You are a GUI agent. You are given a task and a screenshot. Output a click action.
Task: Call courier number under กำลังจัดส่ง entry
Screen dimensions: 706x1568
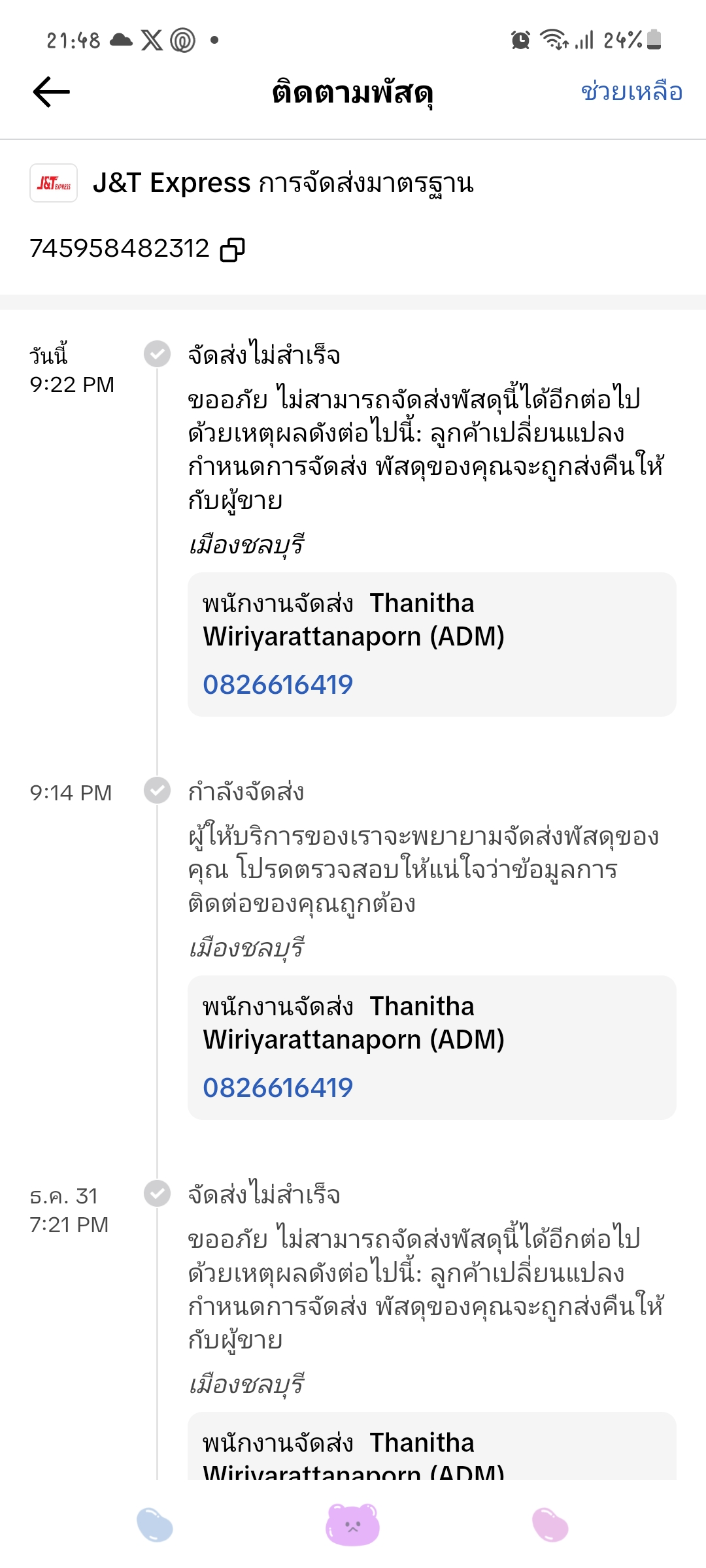(278, 1088)
